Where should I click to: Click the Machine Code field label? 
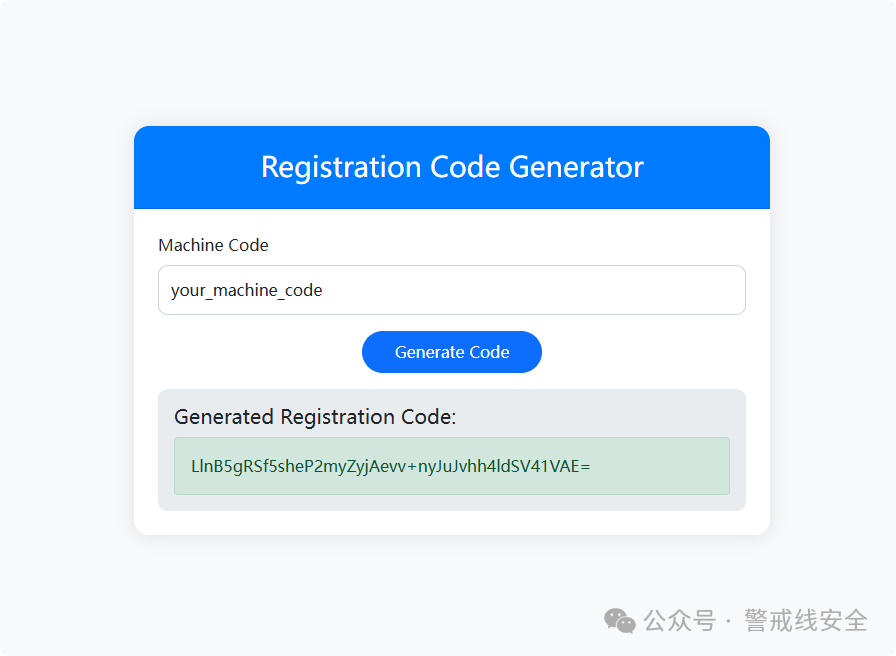click(213, 245)
